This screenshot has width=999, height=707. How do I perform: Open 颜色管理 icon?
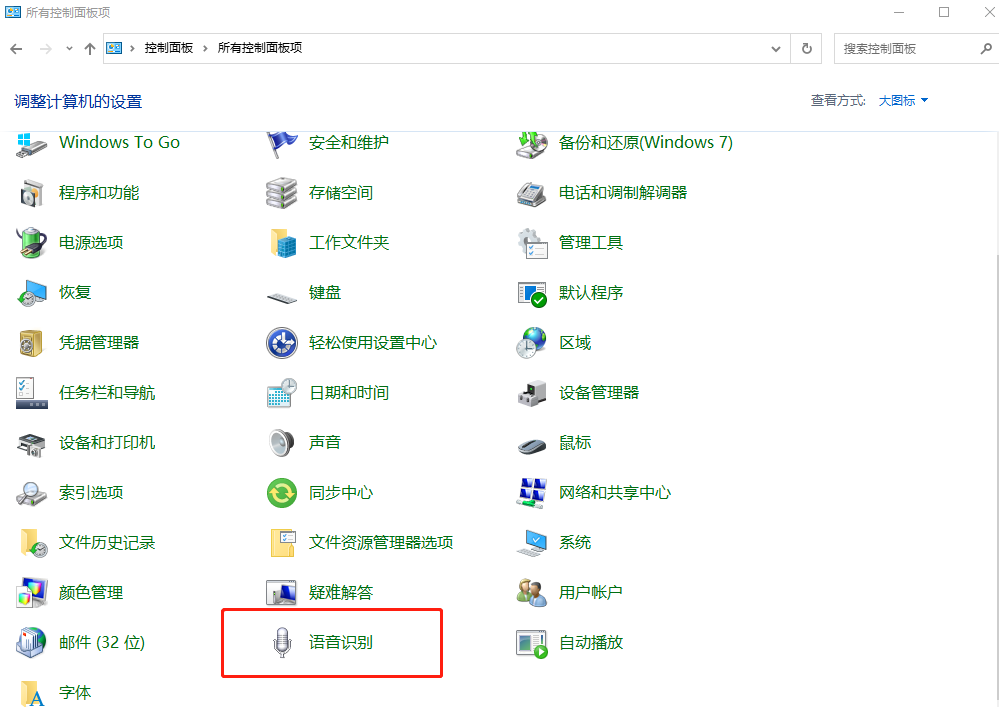[x=32, y=593]
